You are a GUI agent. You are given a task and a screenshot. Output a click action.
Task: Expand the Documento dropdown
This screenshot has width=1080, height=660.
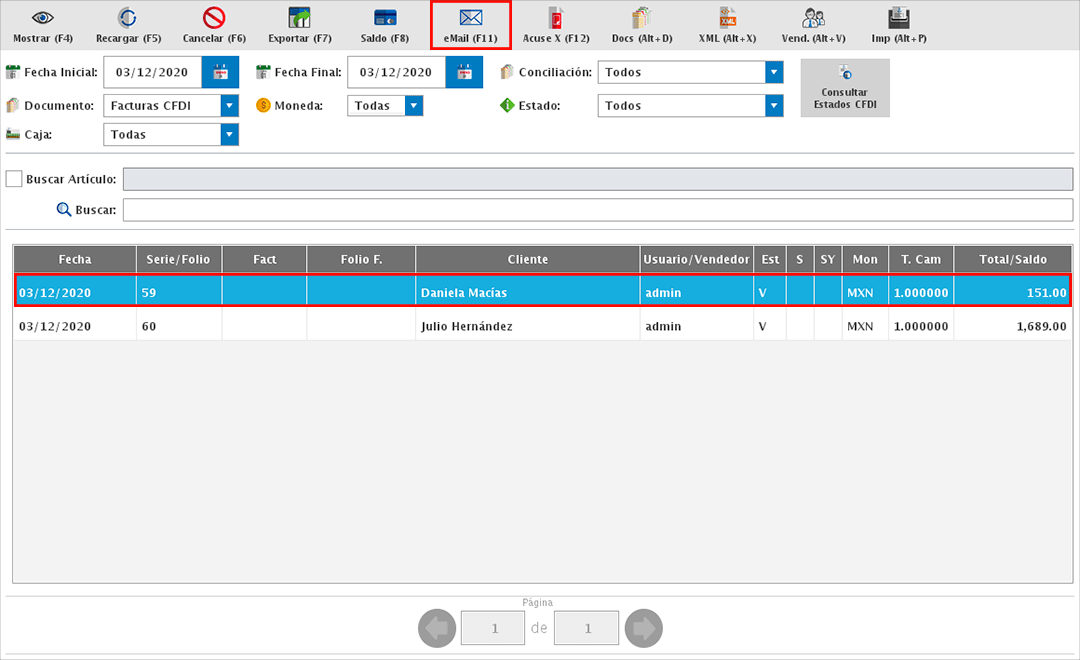(x=230, y=105)
